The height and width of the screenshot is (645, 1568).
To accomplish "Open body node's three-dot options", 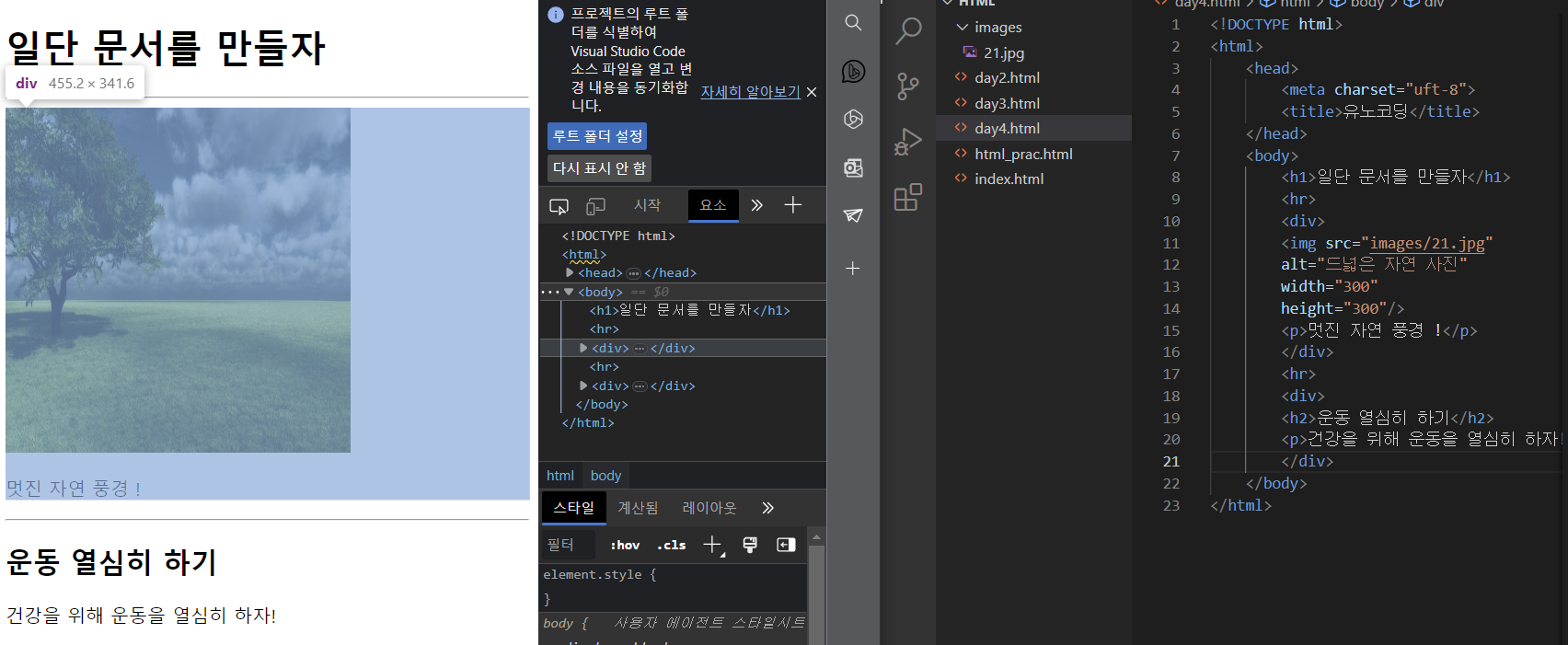I will pos(550,292).
